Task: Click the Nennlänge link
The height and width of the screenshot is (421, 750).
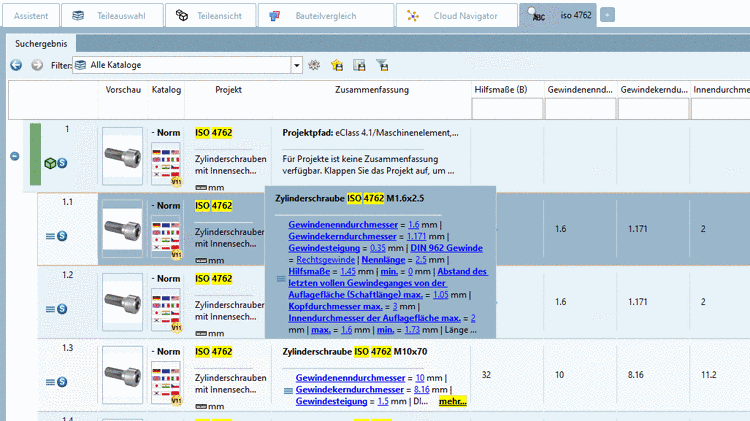Action: (x=383, y=260)
